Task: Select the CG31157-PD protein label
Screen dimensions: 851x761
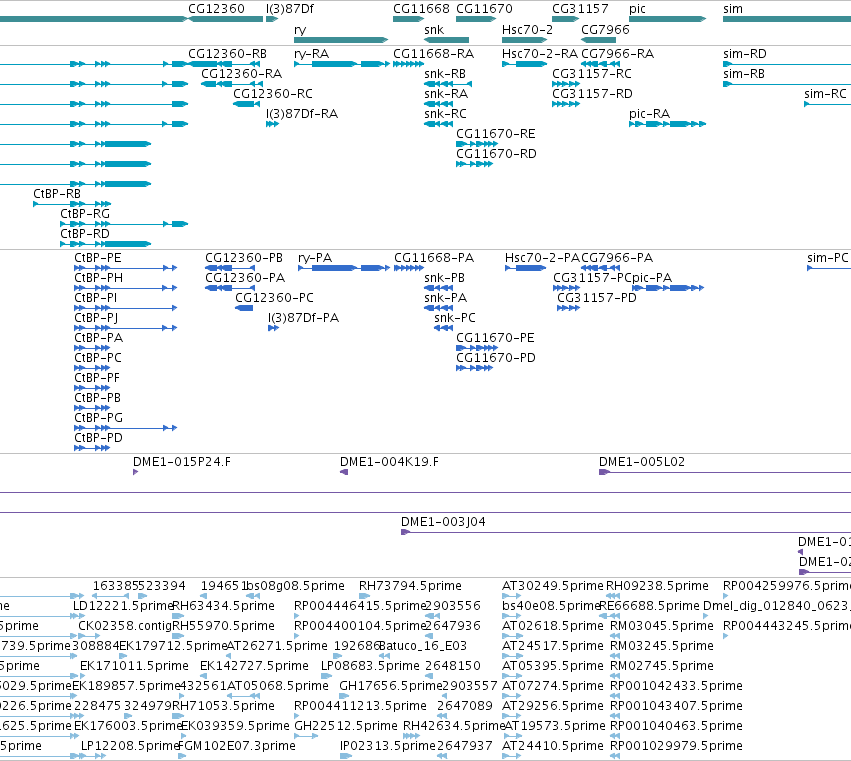Action: coord(596,298)
